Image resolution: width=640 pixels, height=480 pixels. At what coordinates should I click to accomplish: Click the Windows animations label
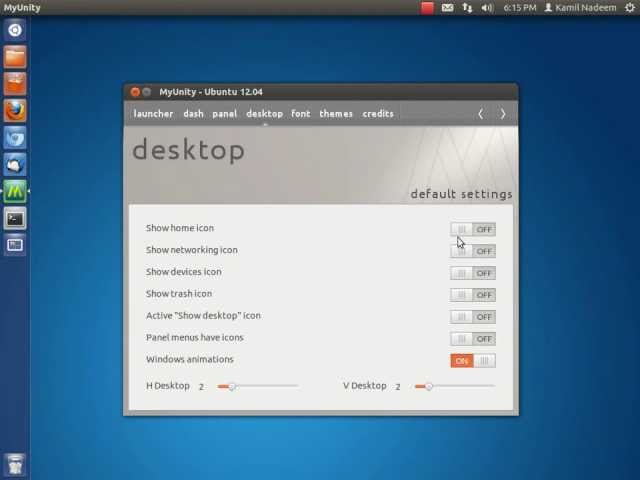tap(190, 359)
